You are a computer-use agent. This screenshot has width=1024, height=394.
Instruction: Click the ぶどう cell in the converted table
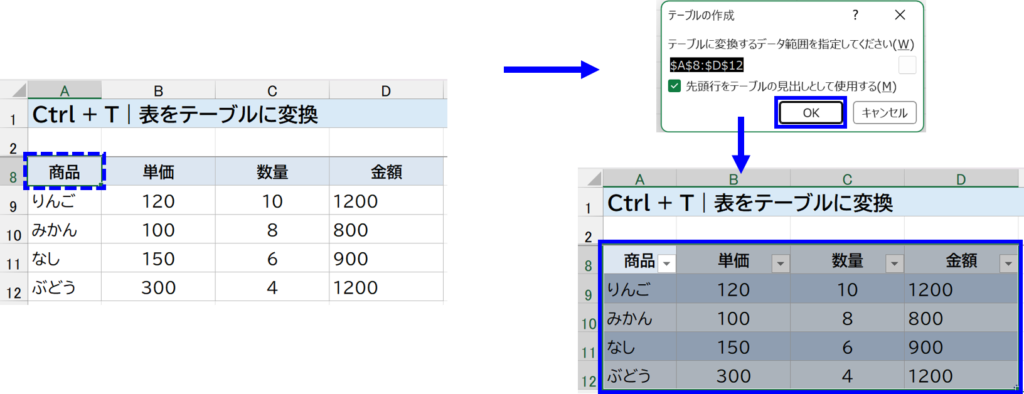pyautogui.click(x=639, y=376)
